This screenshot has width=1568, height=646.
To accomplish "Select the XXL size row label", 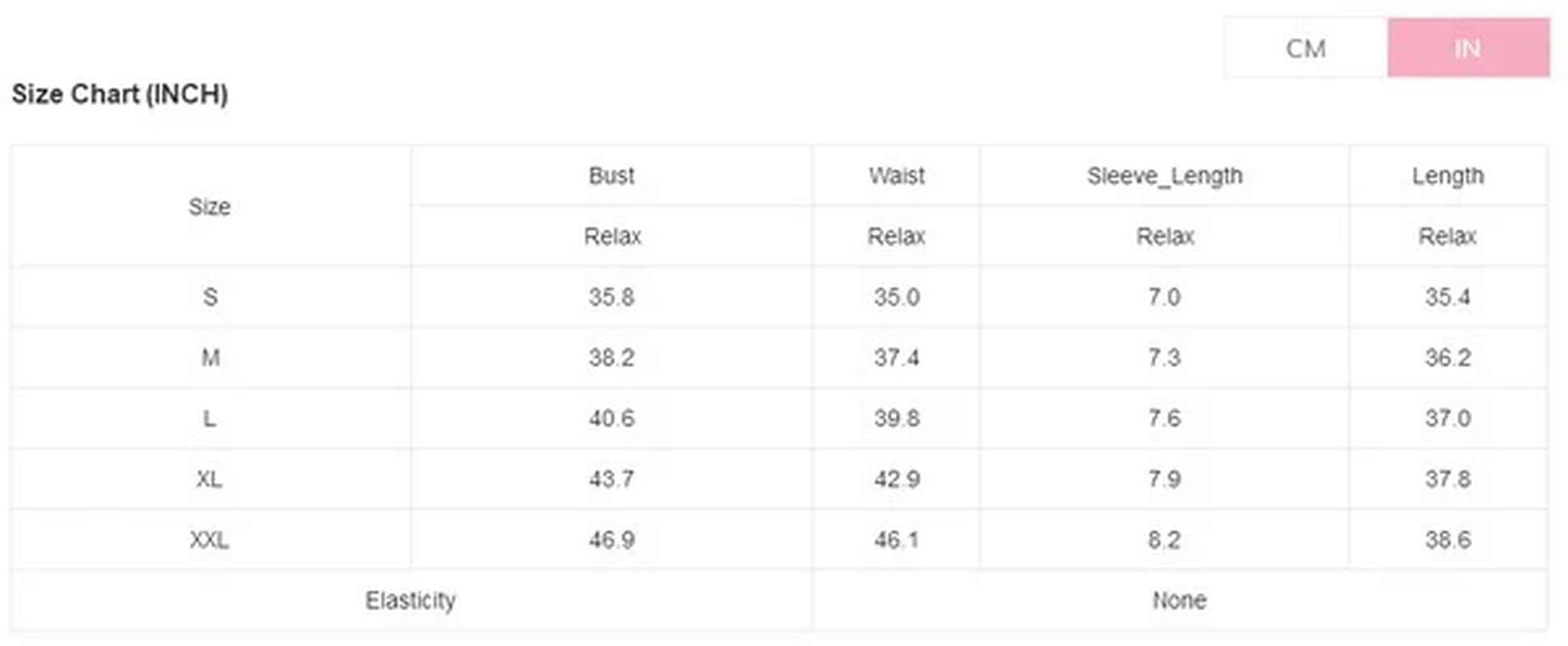I will click(x=209, y=539).
